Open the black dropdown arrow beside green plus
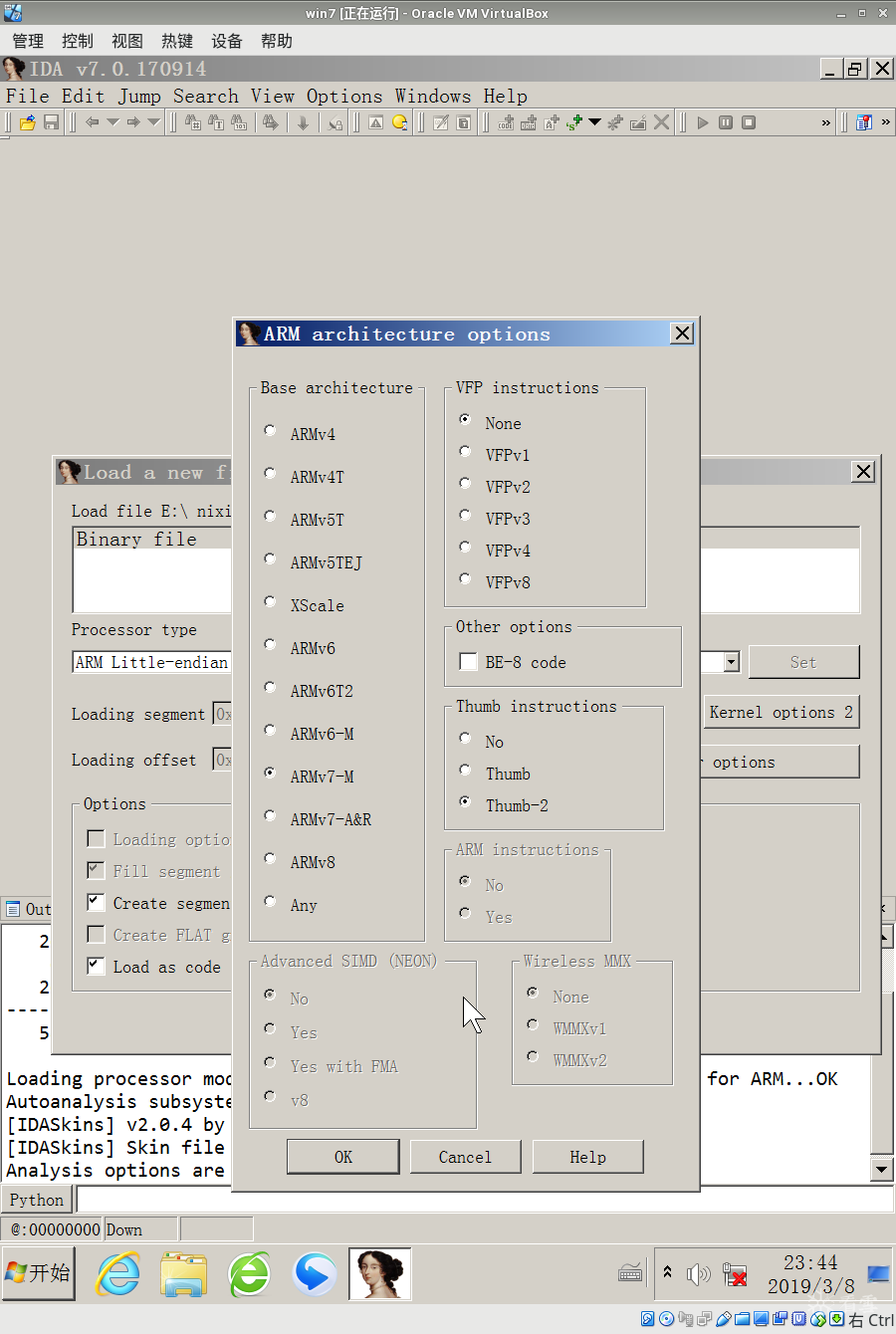This screenshot has height=1334, width=896. pos(594,122)
